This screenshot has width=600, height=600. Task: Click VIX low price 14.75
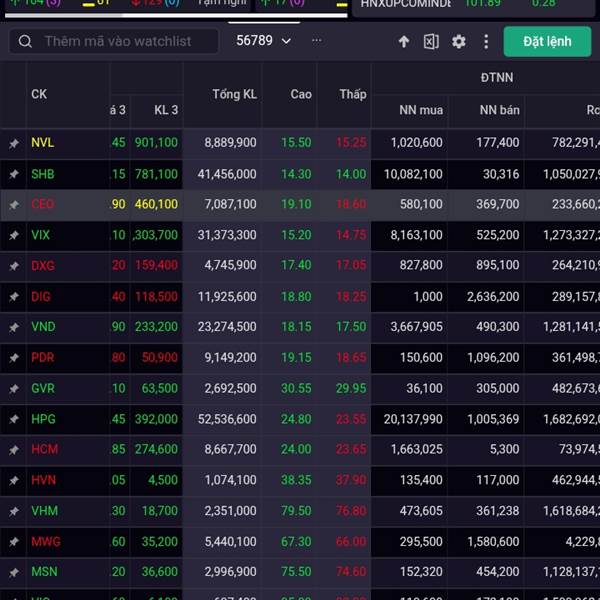(x=351, y=235)
